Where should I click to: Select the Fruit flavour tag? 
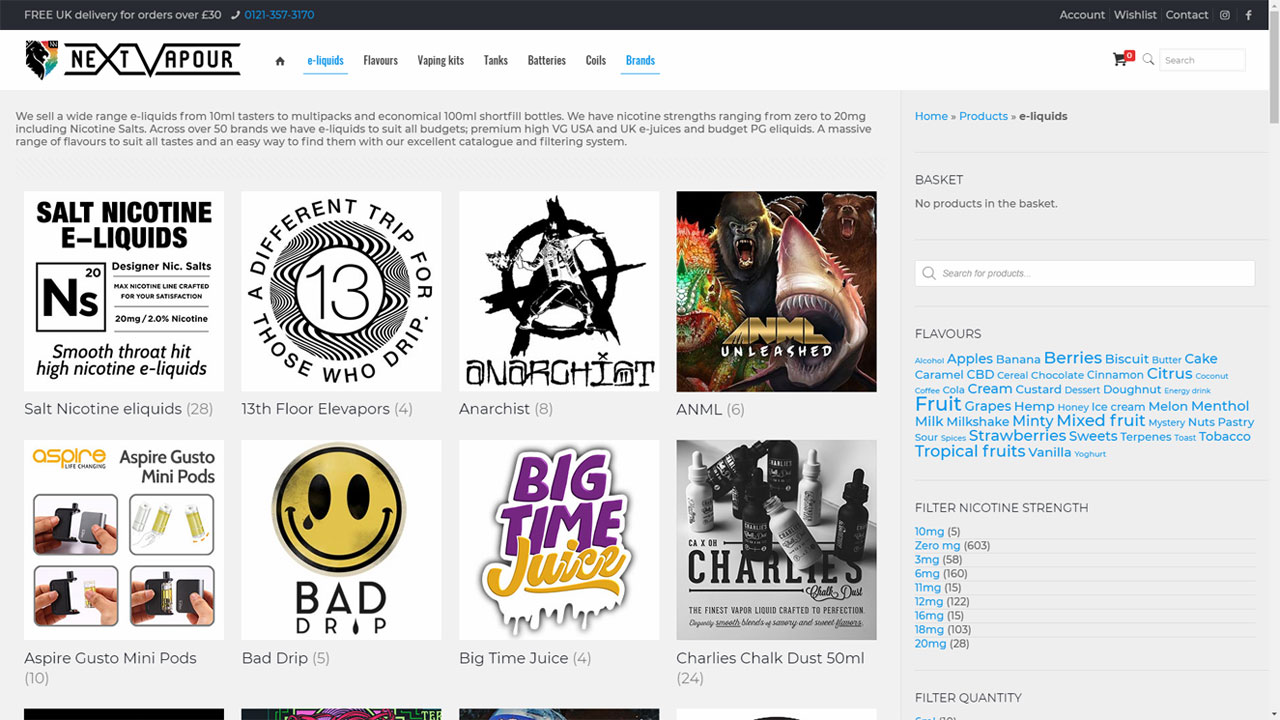[x=938, y=404]
